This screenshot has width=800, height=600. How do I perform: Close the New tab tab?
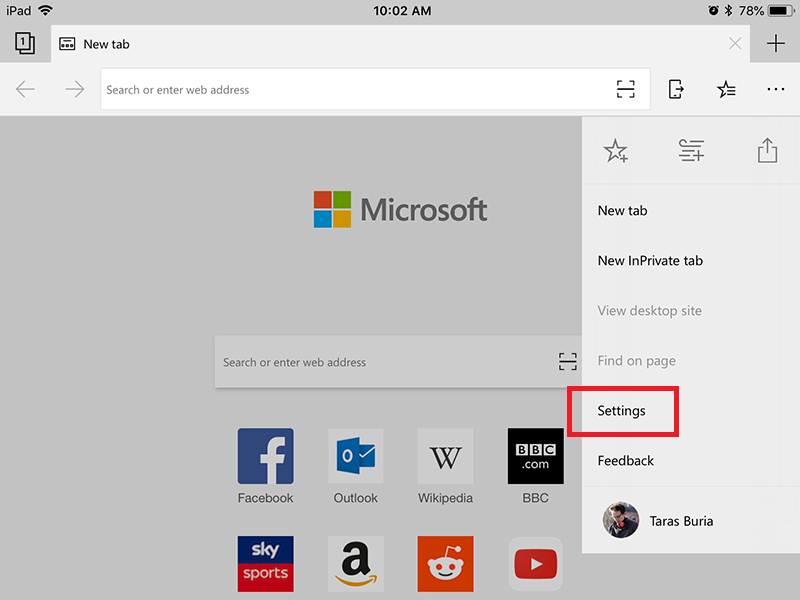735,44
